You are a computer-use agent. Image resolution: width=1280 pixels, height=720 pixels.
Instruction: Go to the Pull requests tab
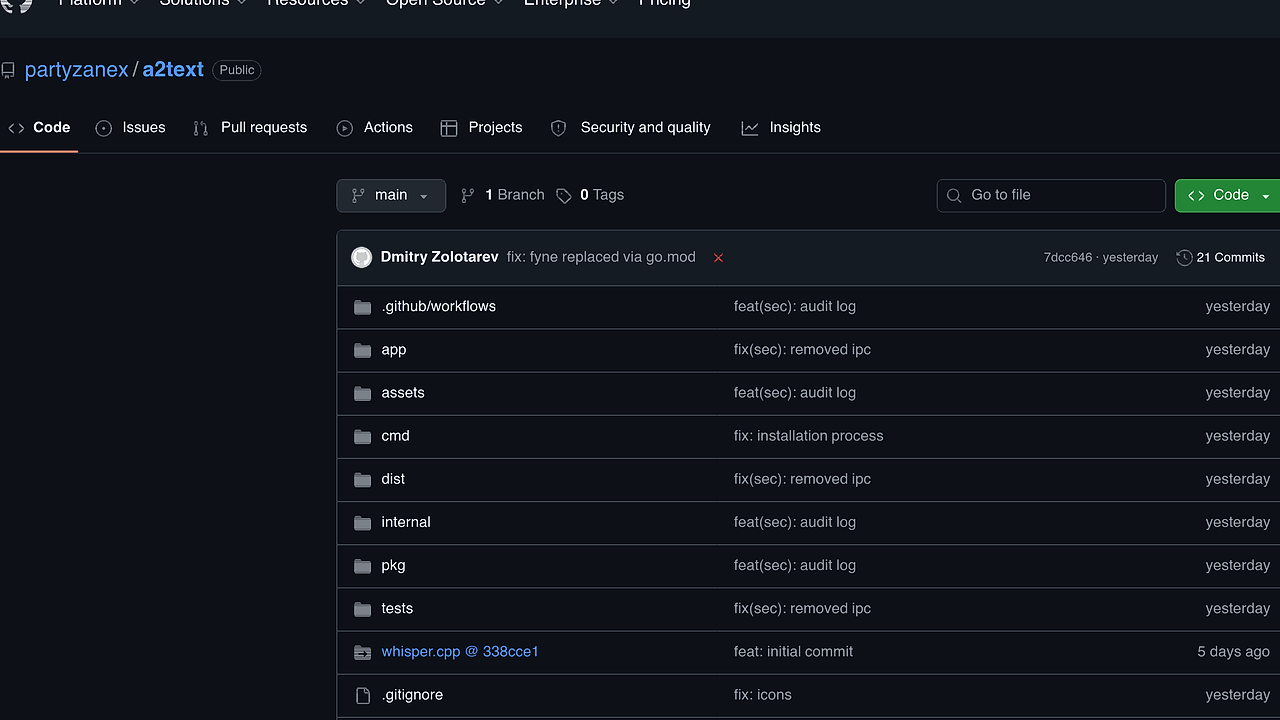click(x=250, y=128)
